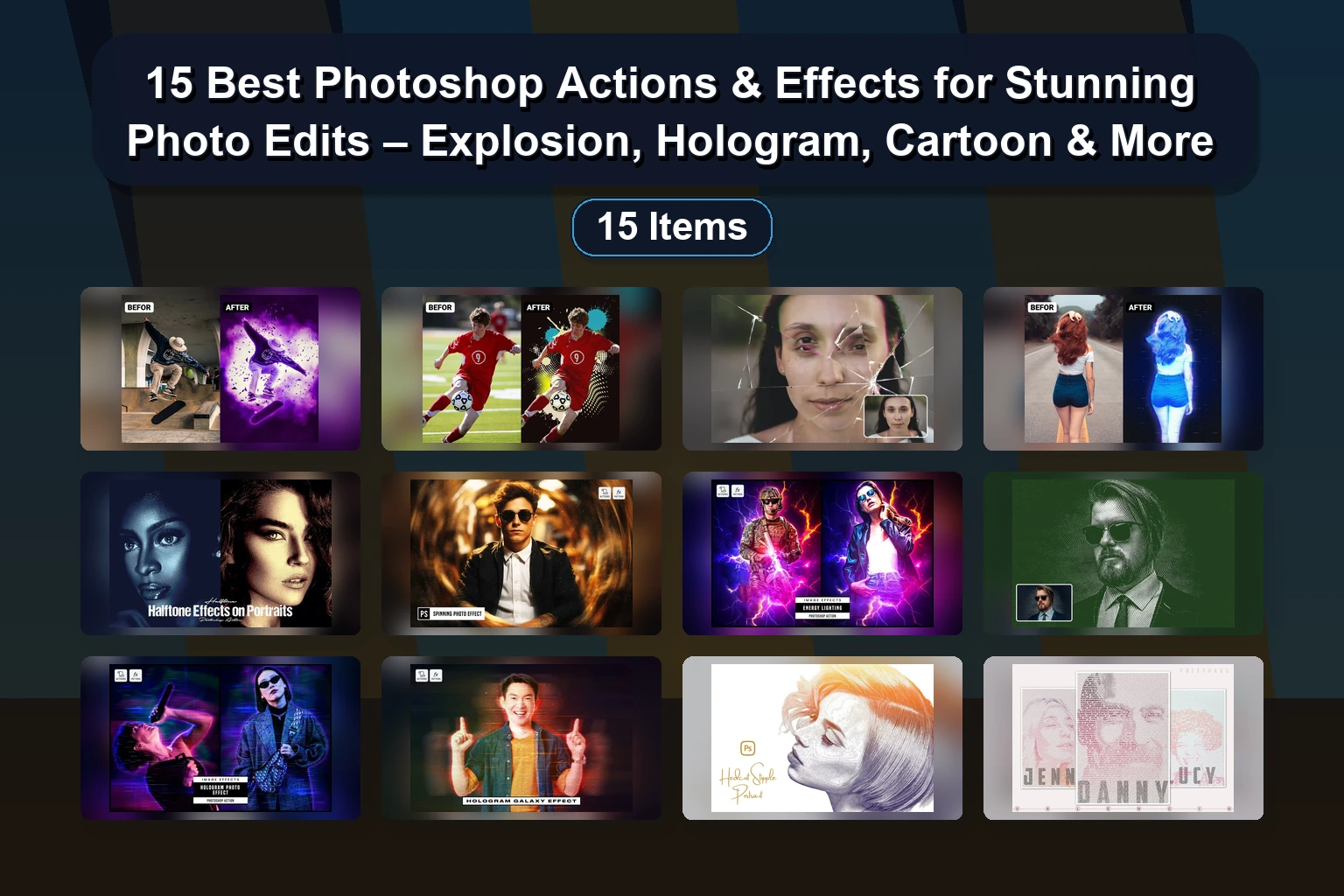Click the 'Halftone Effects on Portraits' caption
The image size is (1344, 896).
[220, 611]
